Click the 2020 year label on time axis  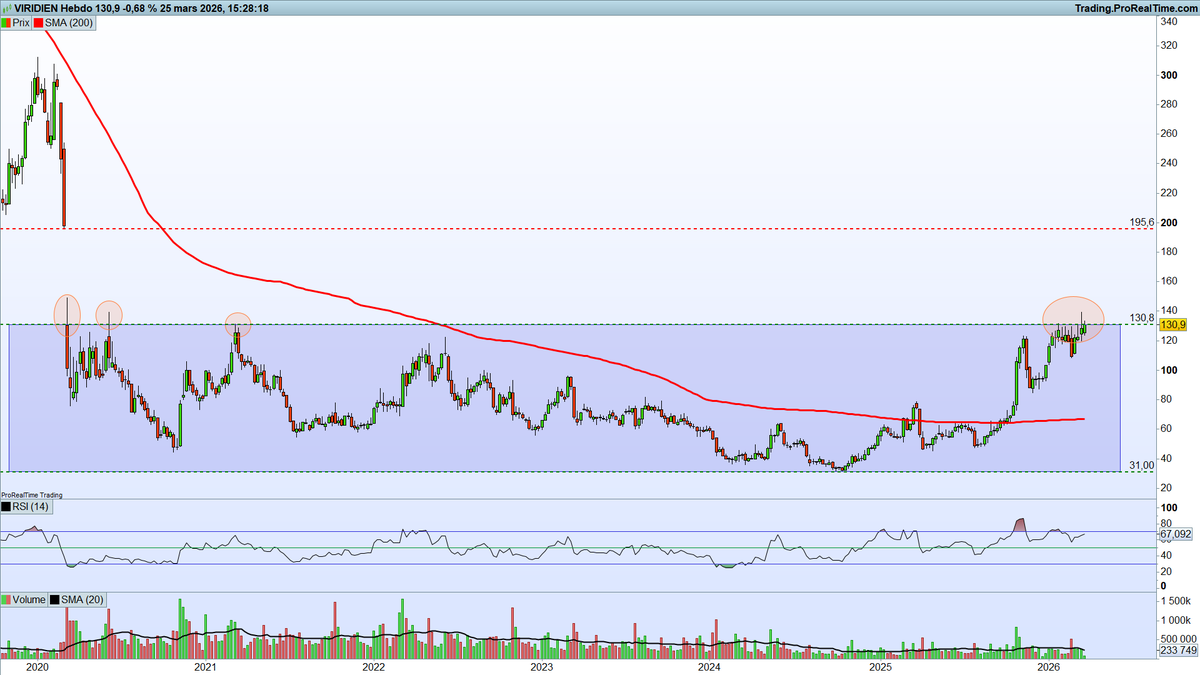click(36, 666)
